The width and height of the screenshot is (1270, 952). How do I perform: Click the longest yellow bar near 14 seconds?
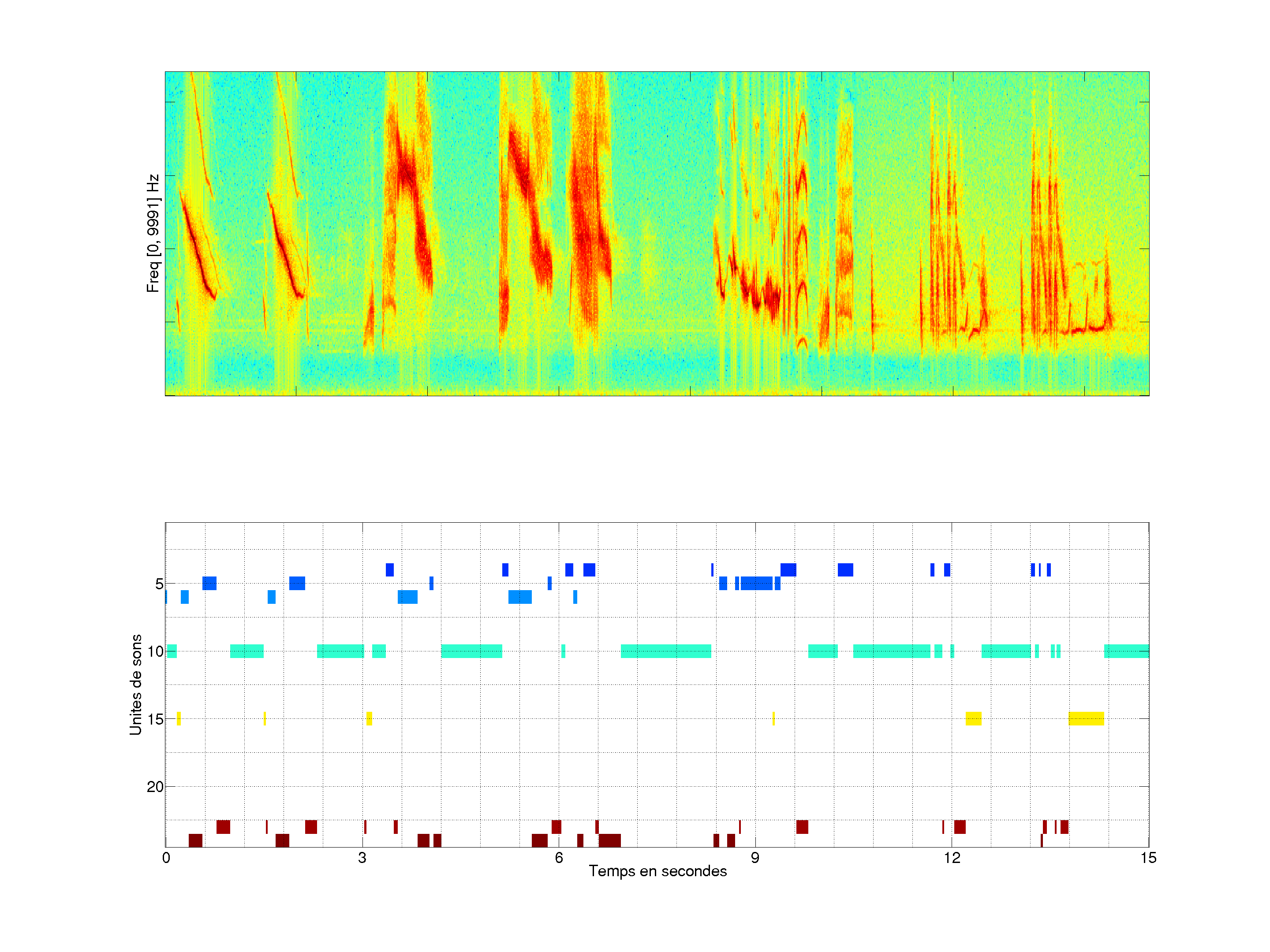[1086, 718]
